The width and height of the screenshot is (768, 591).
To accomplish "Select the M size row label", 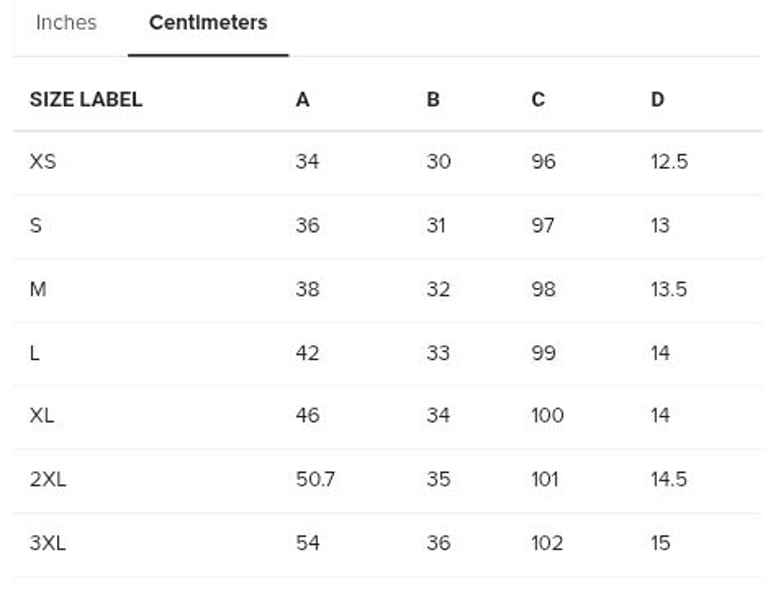I will [39, 289].
